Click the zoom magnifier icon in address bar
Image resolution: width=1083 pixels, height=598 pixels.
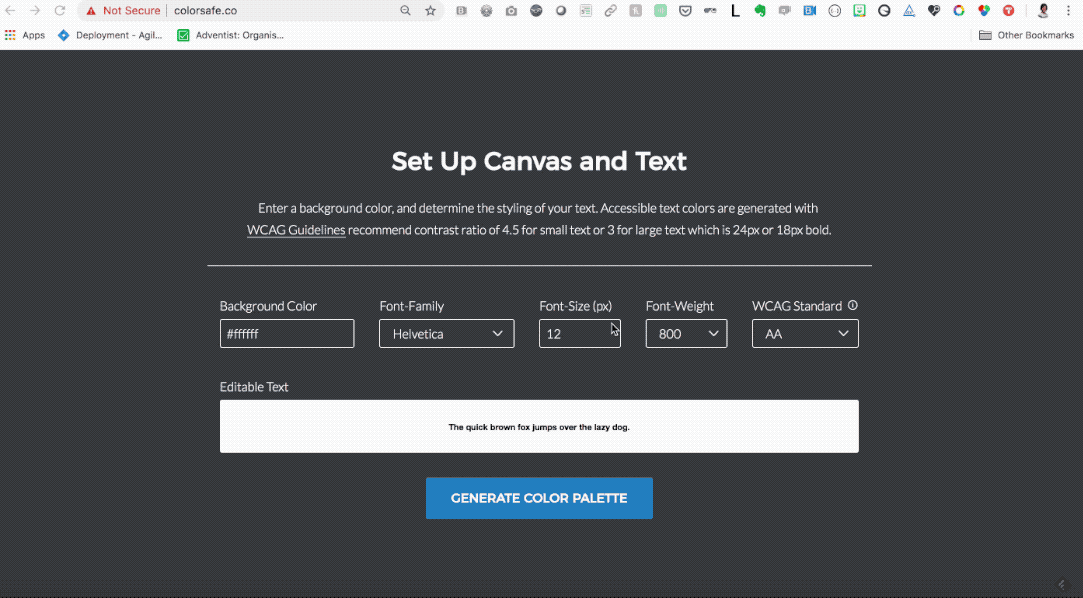coord(405,10)
